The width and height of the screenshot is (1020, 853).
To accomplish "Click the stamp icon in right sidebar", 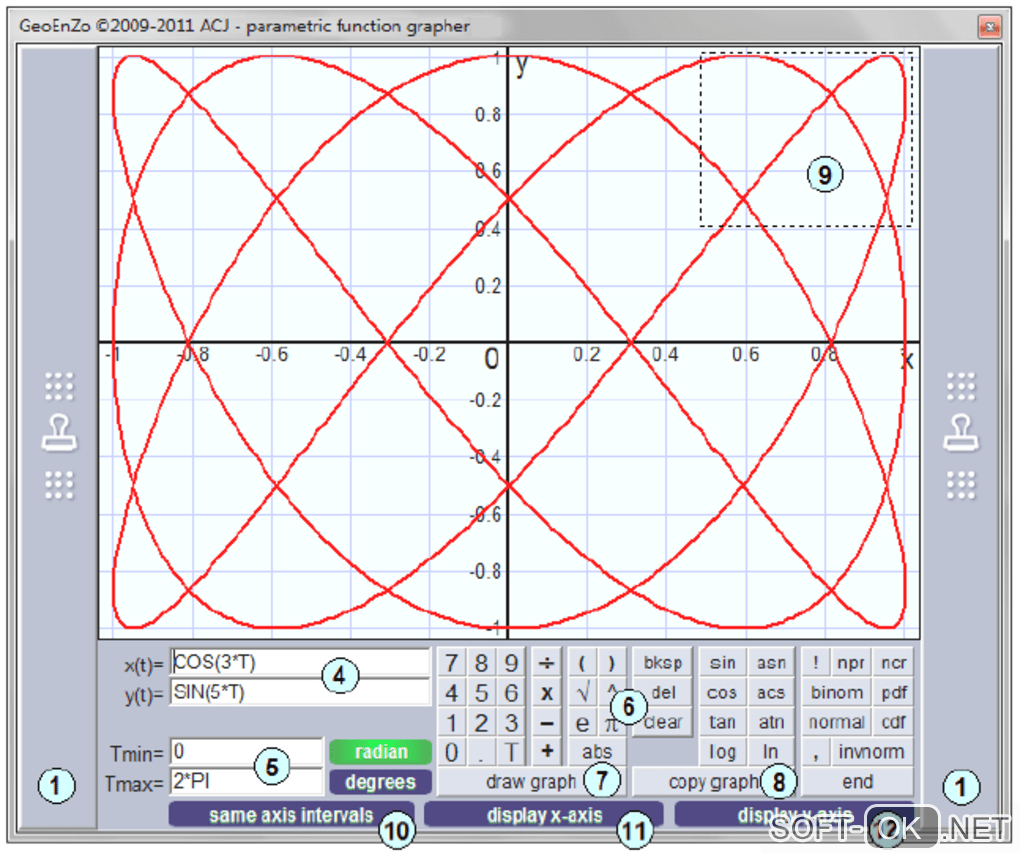I will click(961, 433).
